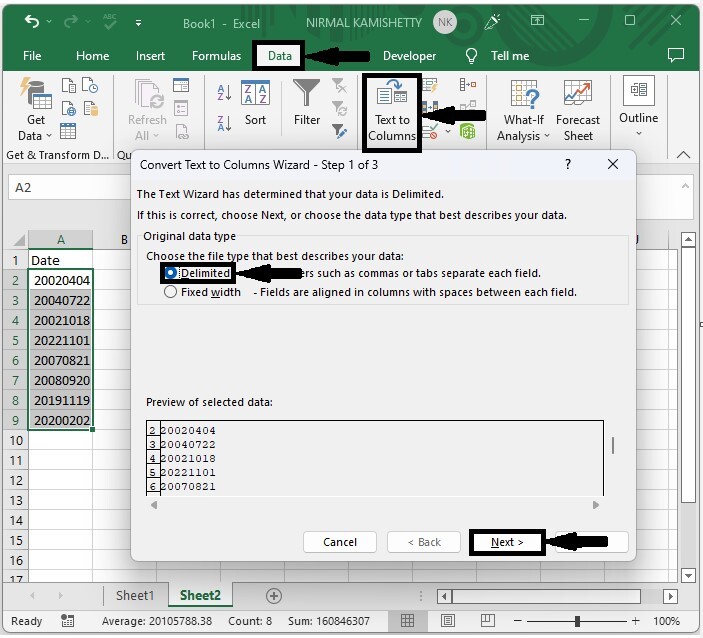Image resolution: width=703 pixels, height=638 pixels.
Task: Toggle the Filter funnel icon
Action: (307, 92)
